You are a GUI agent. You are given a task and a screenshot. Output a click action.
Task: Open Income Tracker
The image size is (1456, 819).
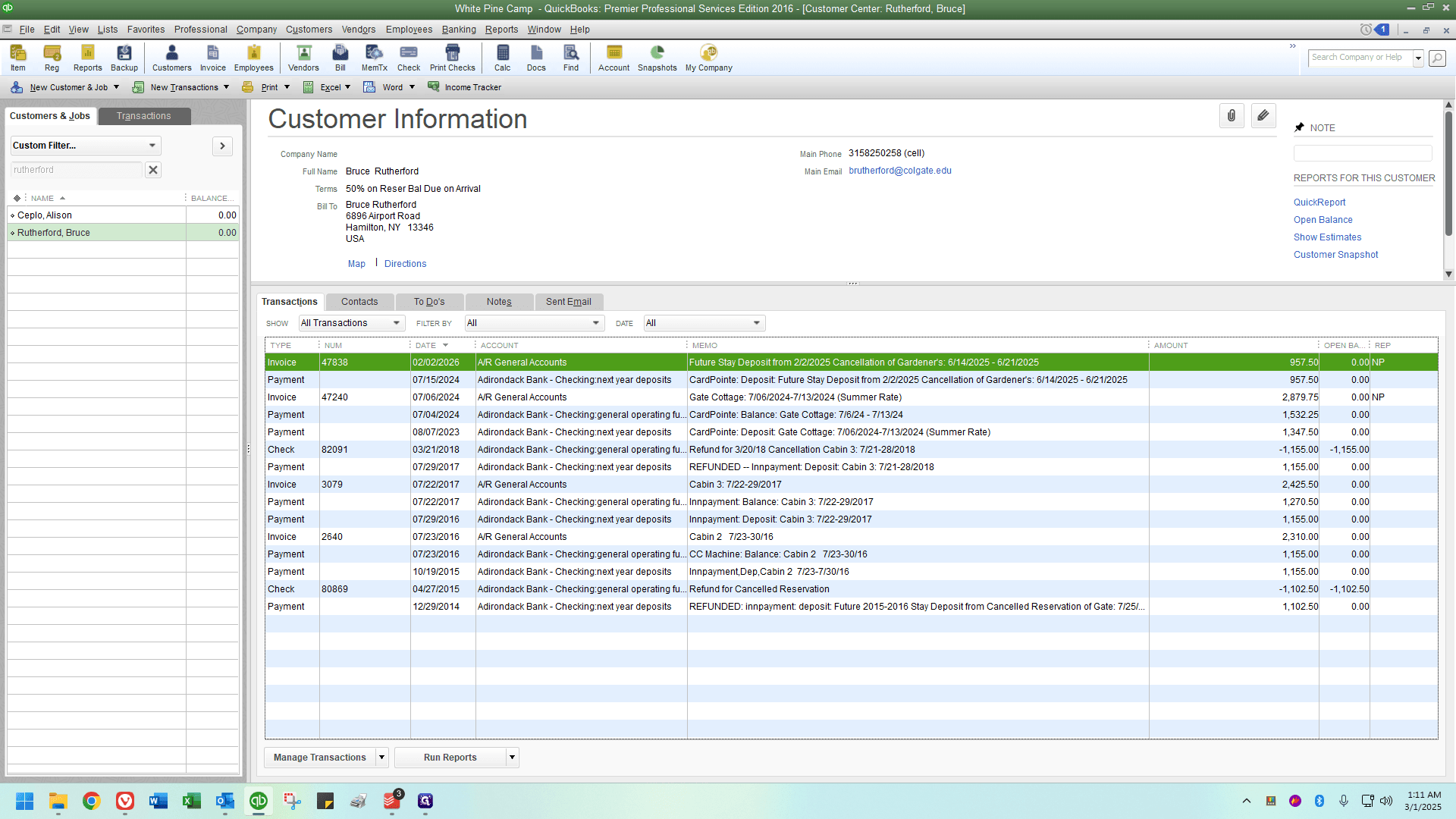click(465, 87)
